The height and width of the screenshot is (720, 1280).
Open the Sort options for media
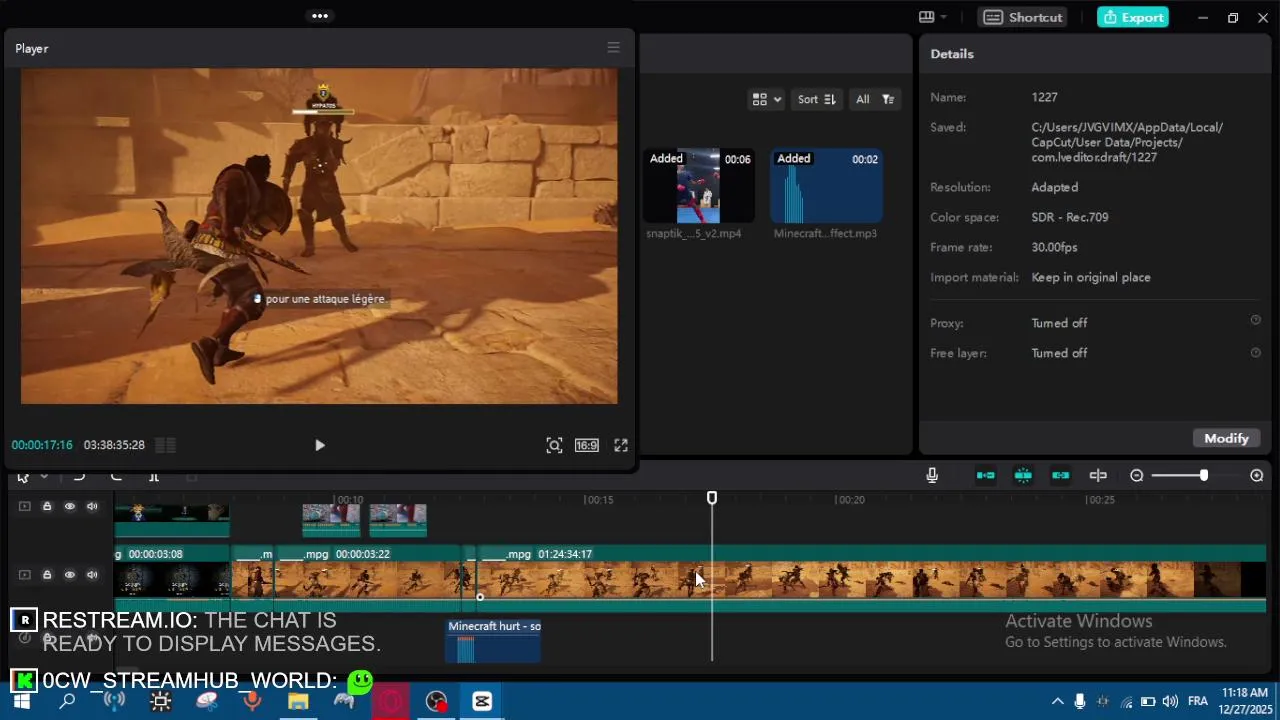[x=816, y=99]
